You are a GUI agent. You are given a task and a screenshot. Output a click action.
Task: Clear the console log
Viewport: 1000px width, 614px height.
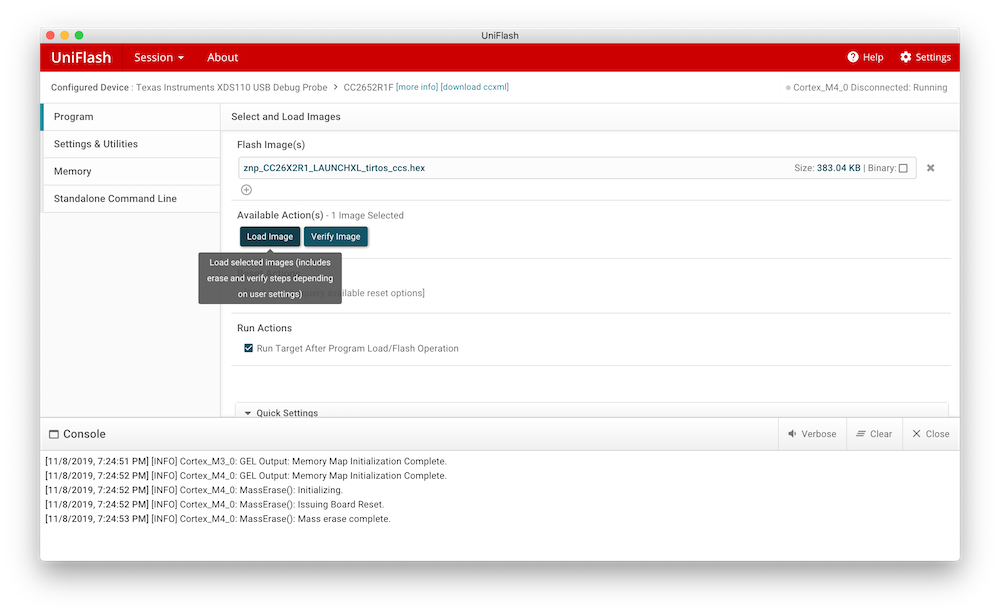(x=874, y=434)
